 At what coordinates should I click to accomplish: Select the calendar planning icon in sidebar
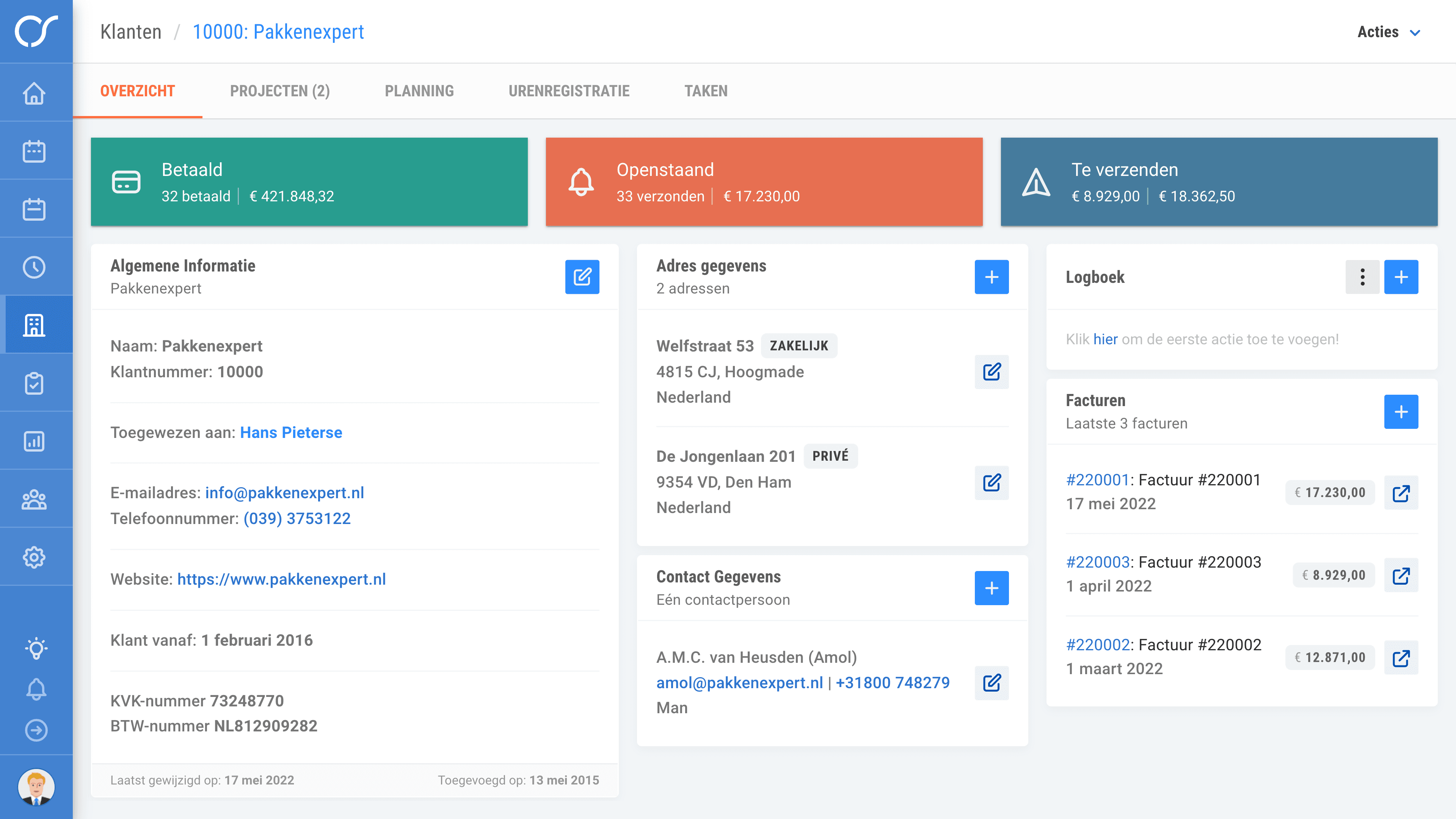(35, 151)
